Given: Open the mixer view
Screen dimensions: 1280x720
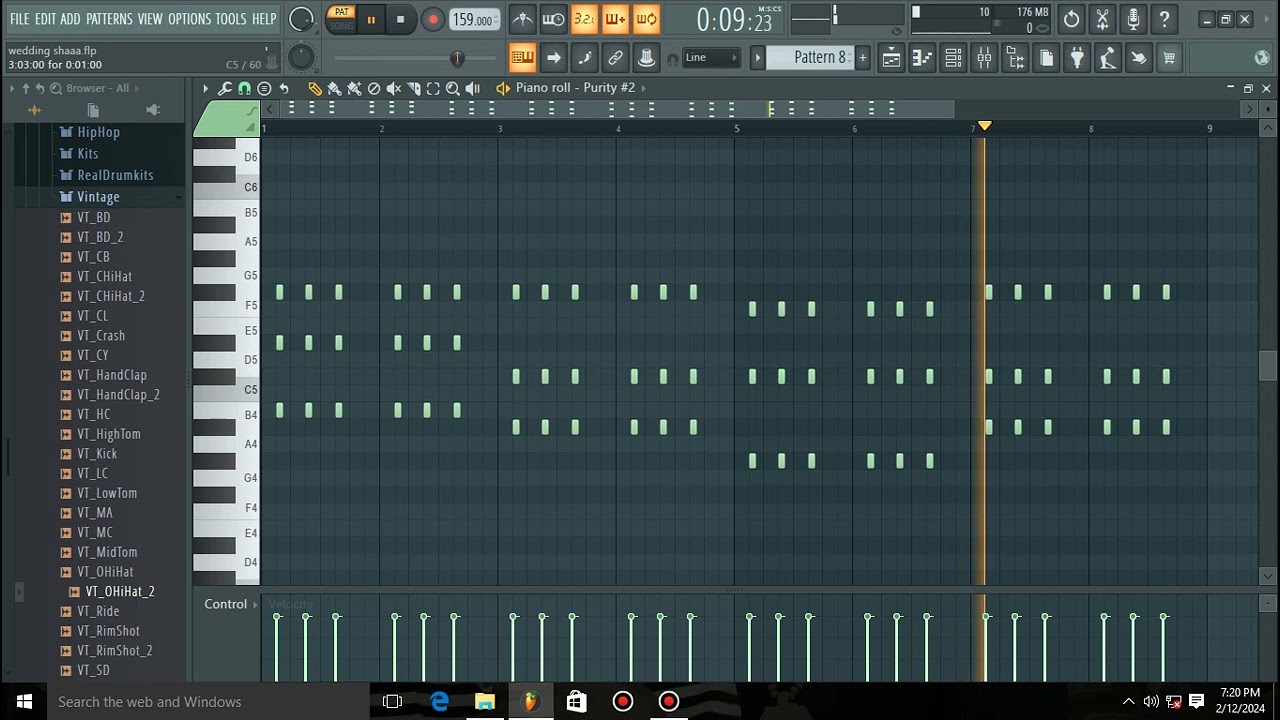Looking at the screenshot, I should coord(984,58).
